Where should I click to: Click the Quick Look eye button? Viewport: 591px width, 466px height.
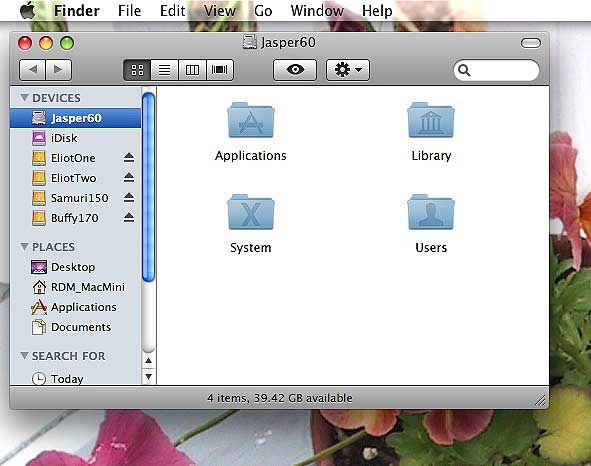295,70
